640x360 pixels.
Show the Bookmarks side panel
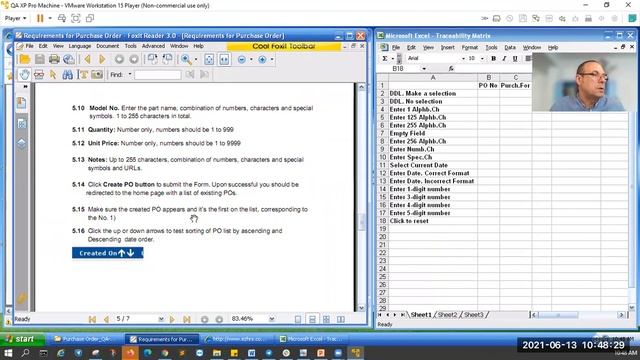pyautogui.click(x=22, y=103)
